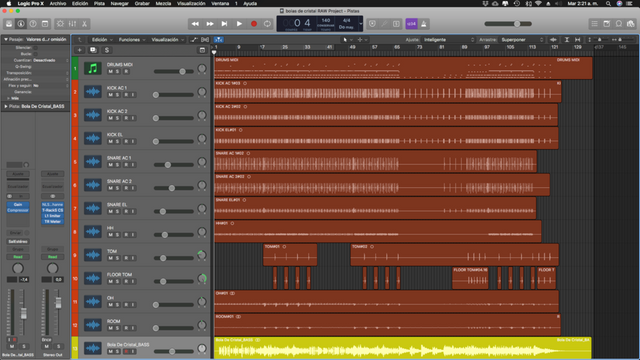Open the Mezcla menu

point(163,3)
